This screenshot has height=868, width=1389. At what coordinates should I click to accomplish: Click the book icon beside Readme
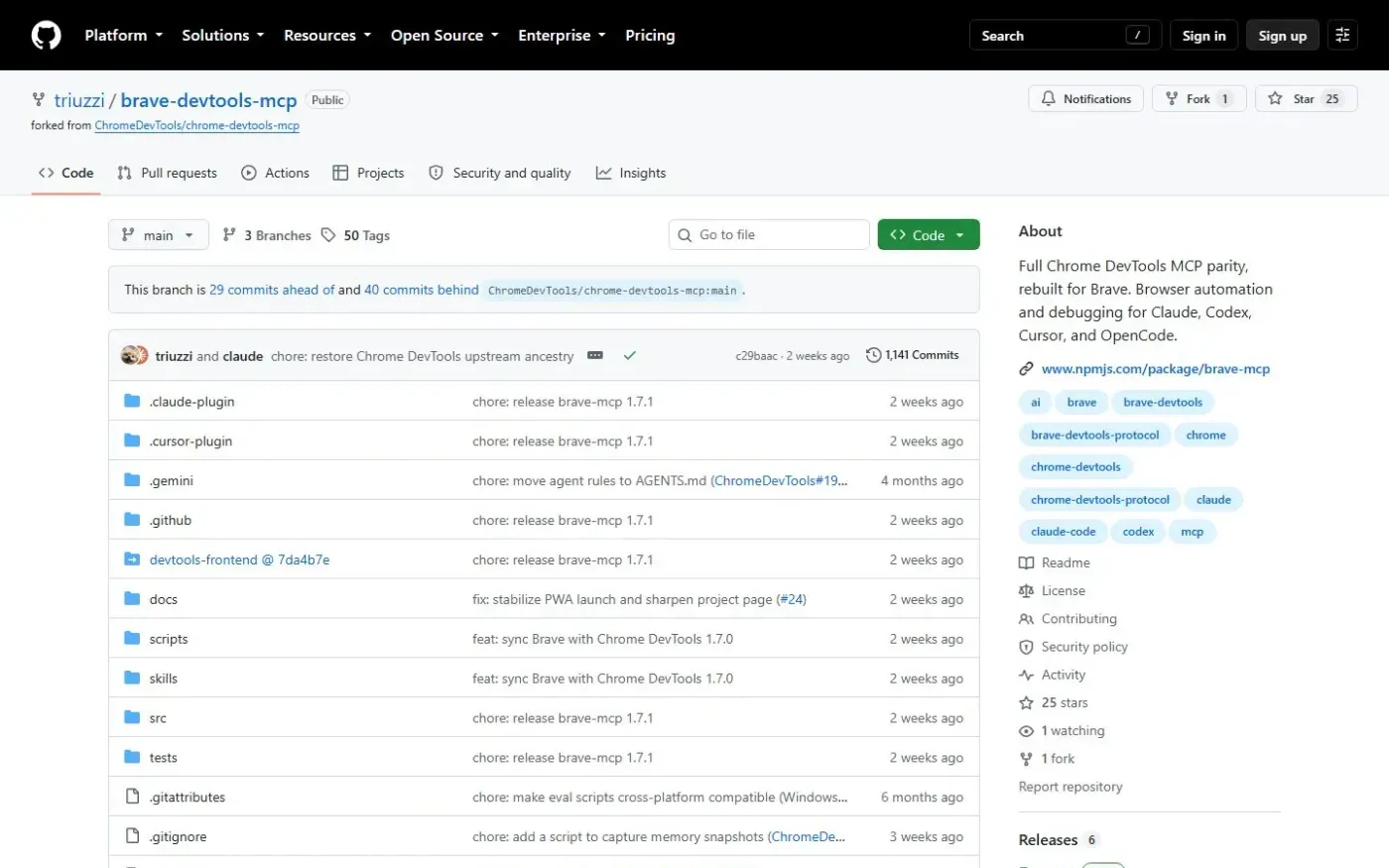tap(1026, 562)
